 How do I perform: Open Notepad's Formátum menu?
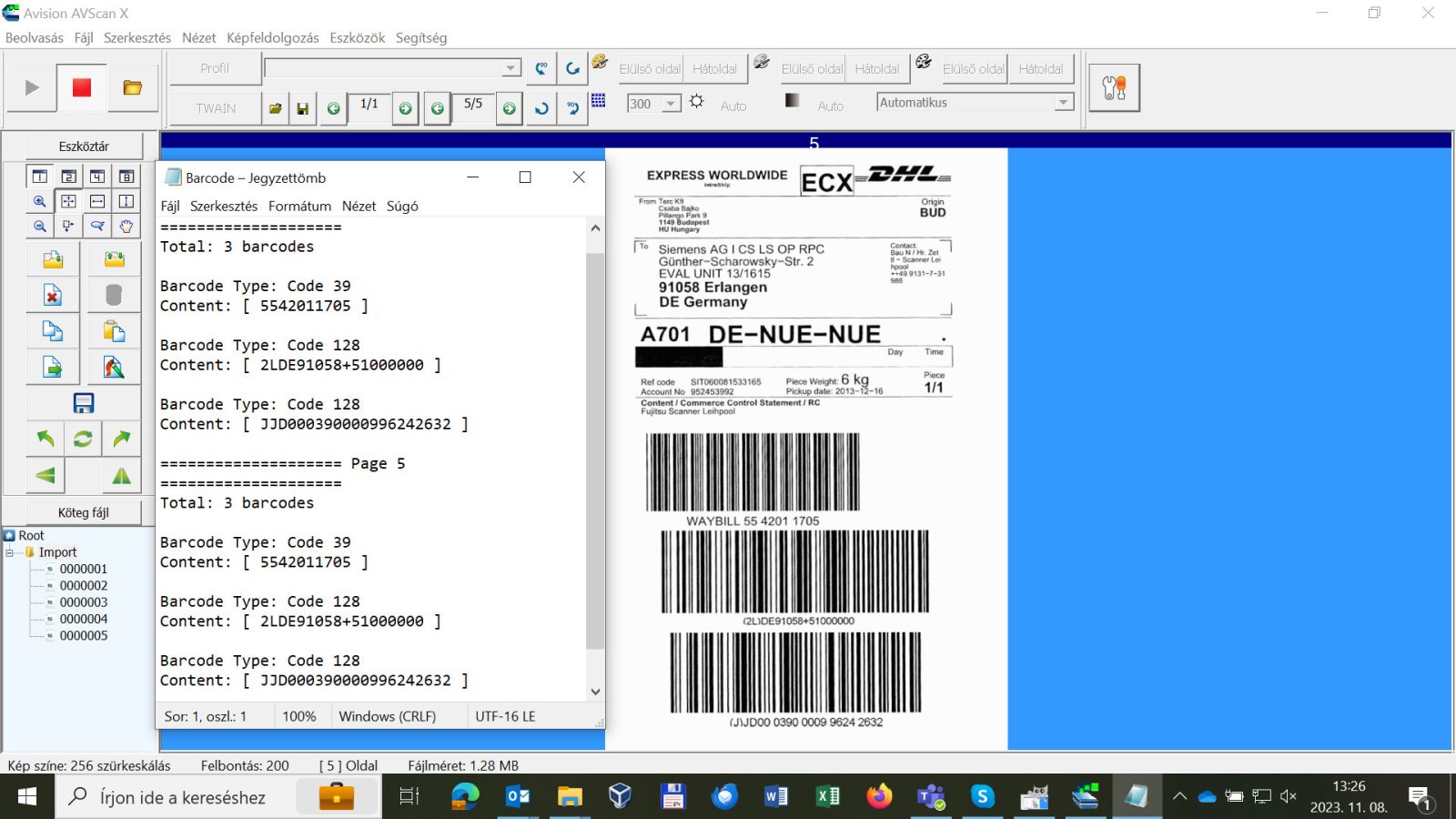click(299, 207)
